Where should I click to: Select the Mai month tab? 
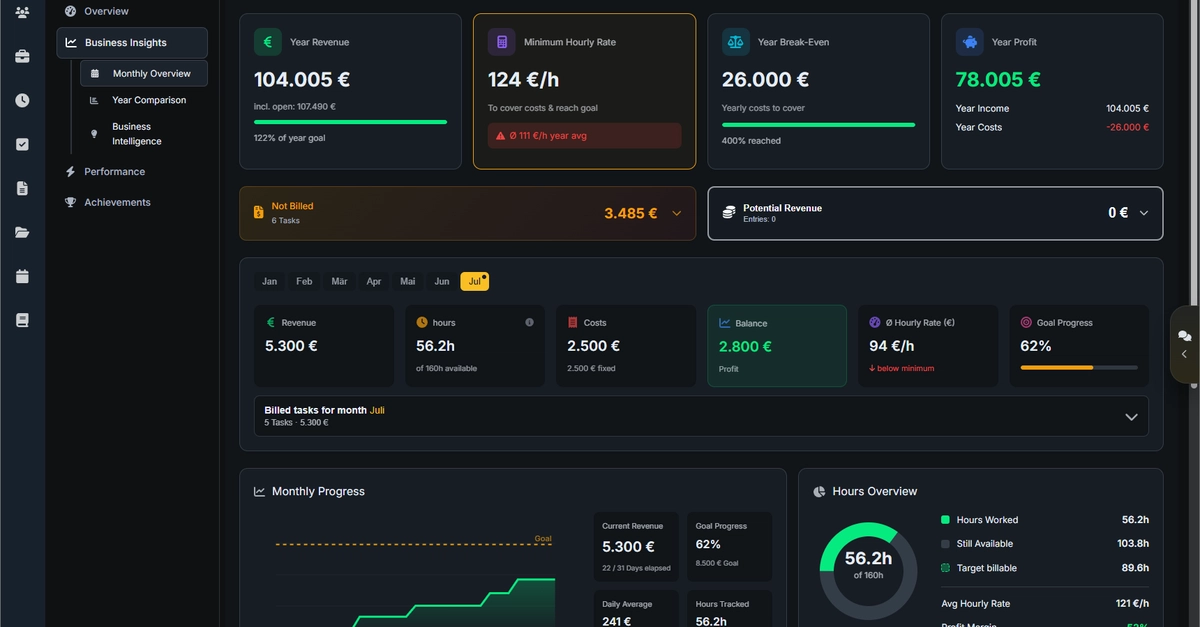click(x=408, y=281)
